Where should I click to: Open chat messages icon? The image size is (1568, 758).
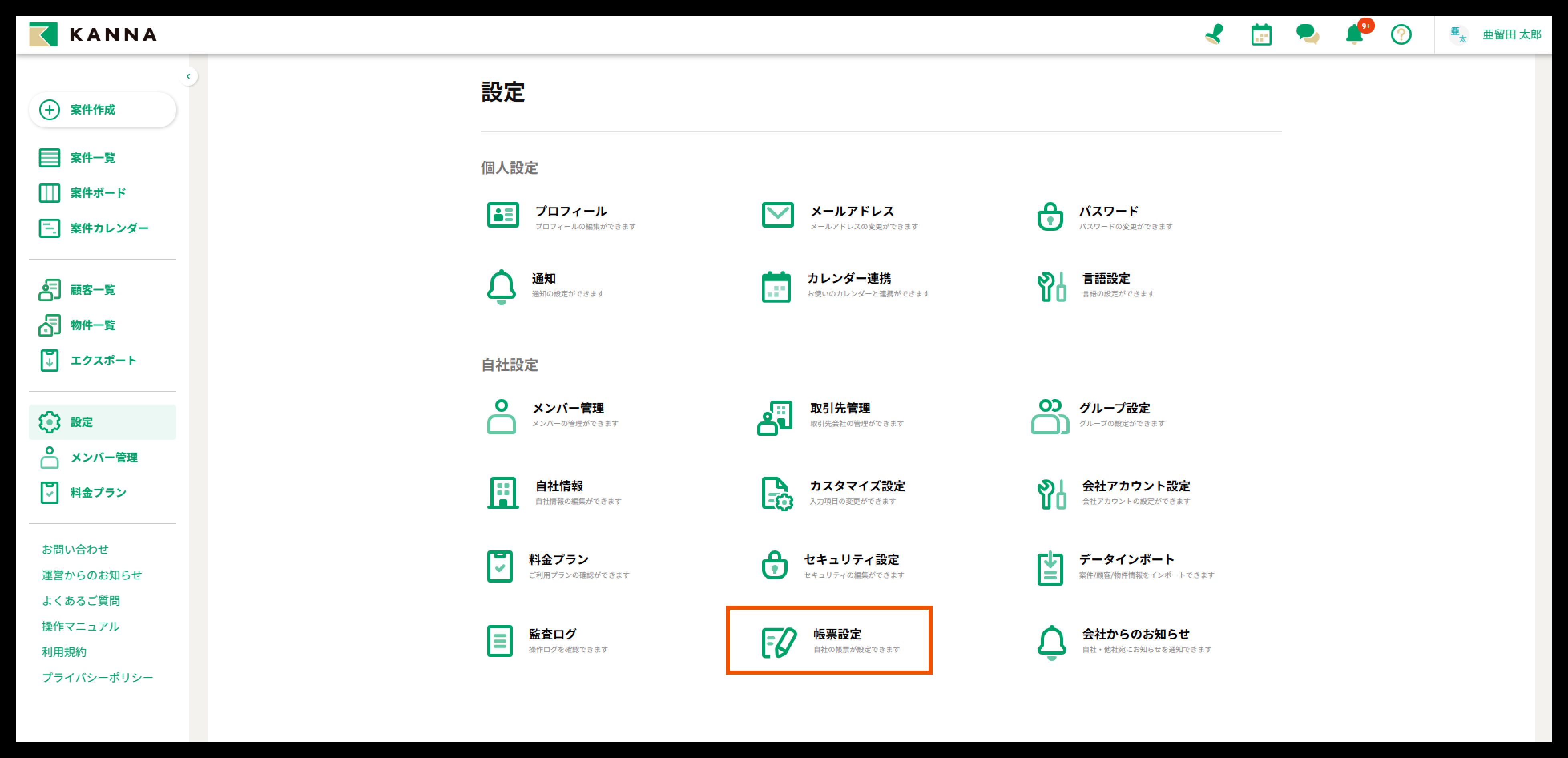coord(1307,35)
